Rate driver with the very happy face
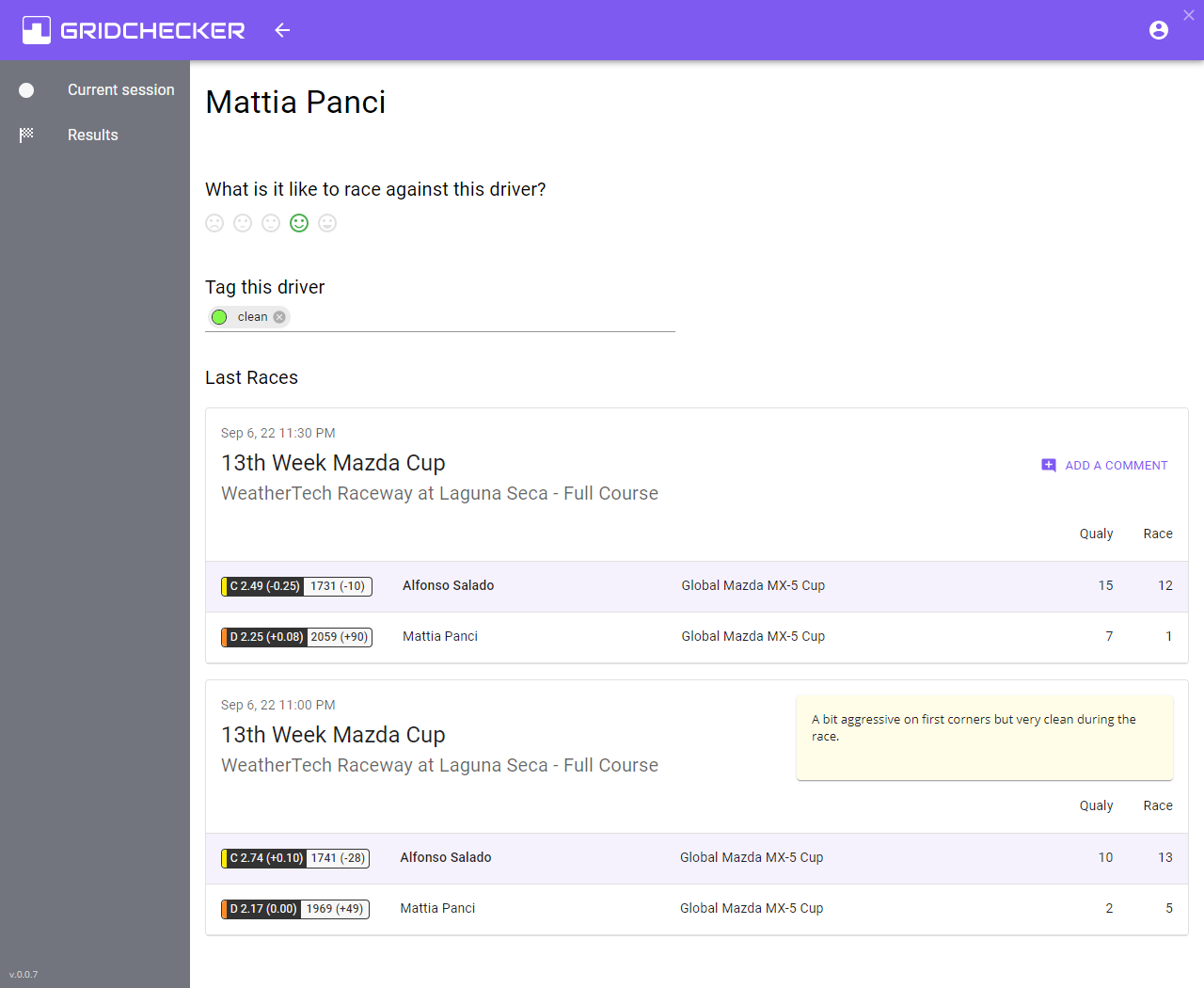The image size is (1204, 988). click(x=327, y=223)
